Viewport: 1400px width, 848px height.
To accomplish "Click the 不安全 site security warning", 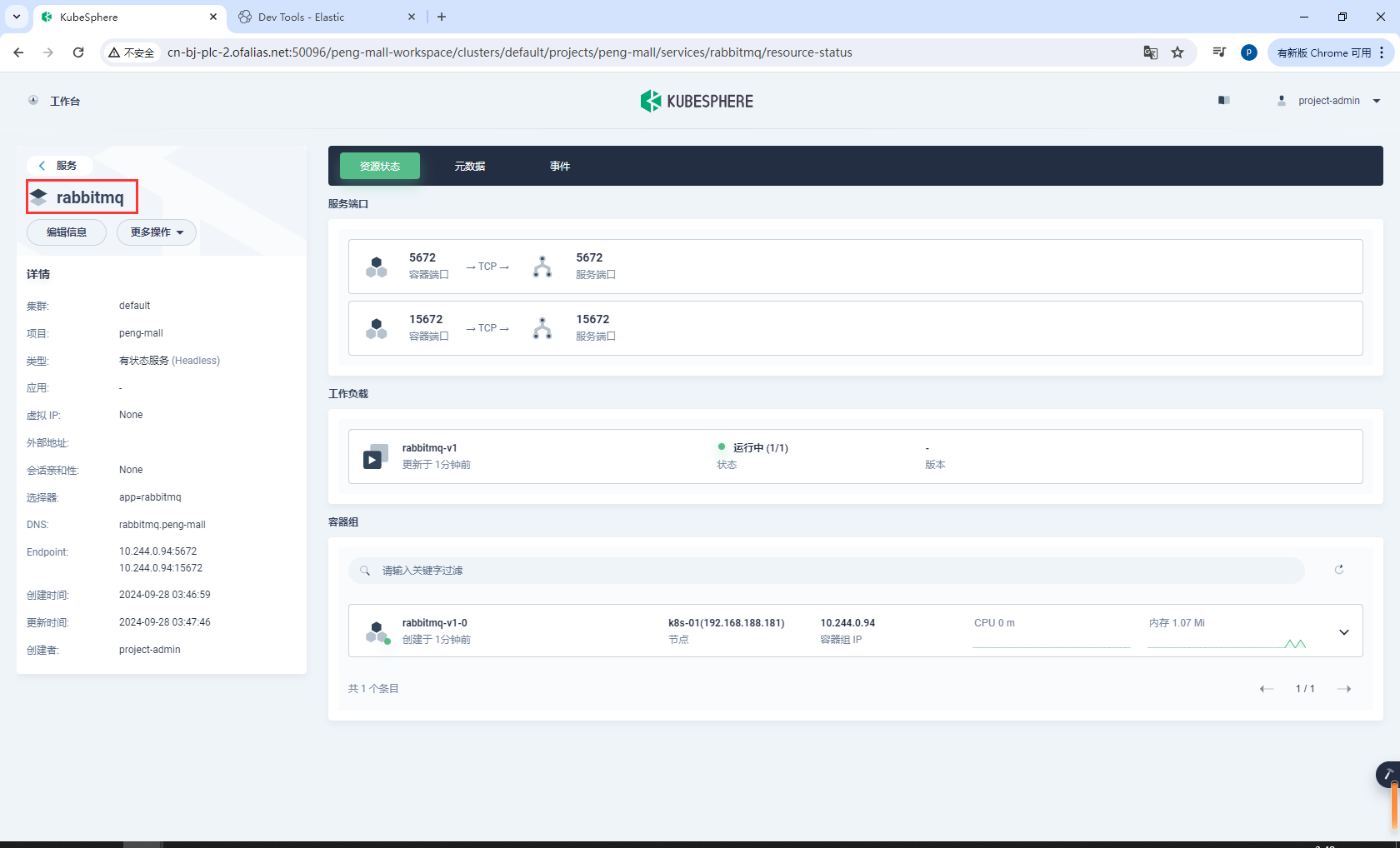I will point(132,52).
